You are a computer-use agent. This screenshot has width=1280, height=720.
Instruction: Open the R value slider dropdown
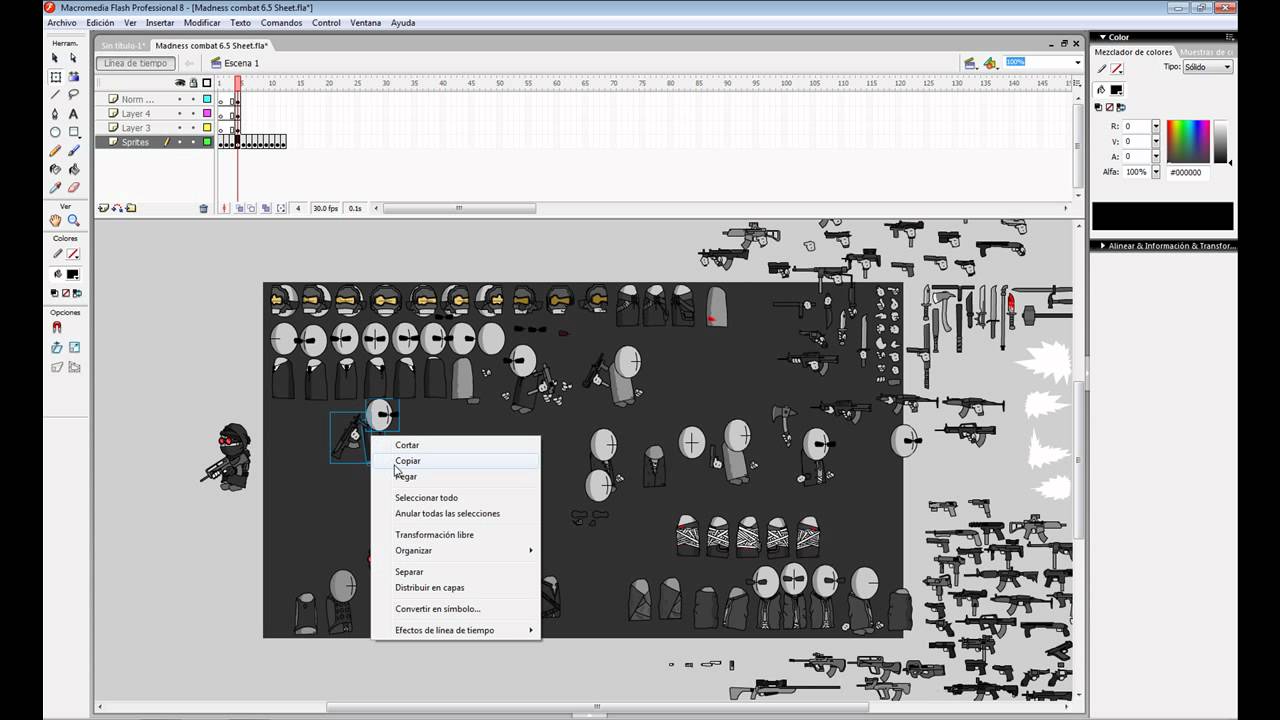click(1156, 126)
